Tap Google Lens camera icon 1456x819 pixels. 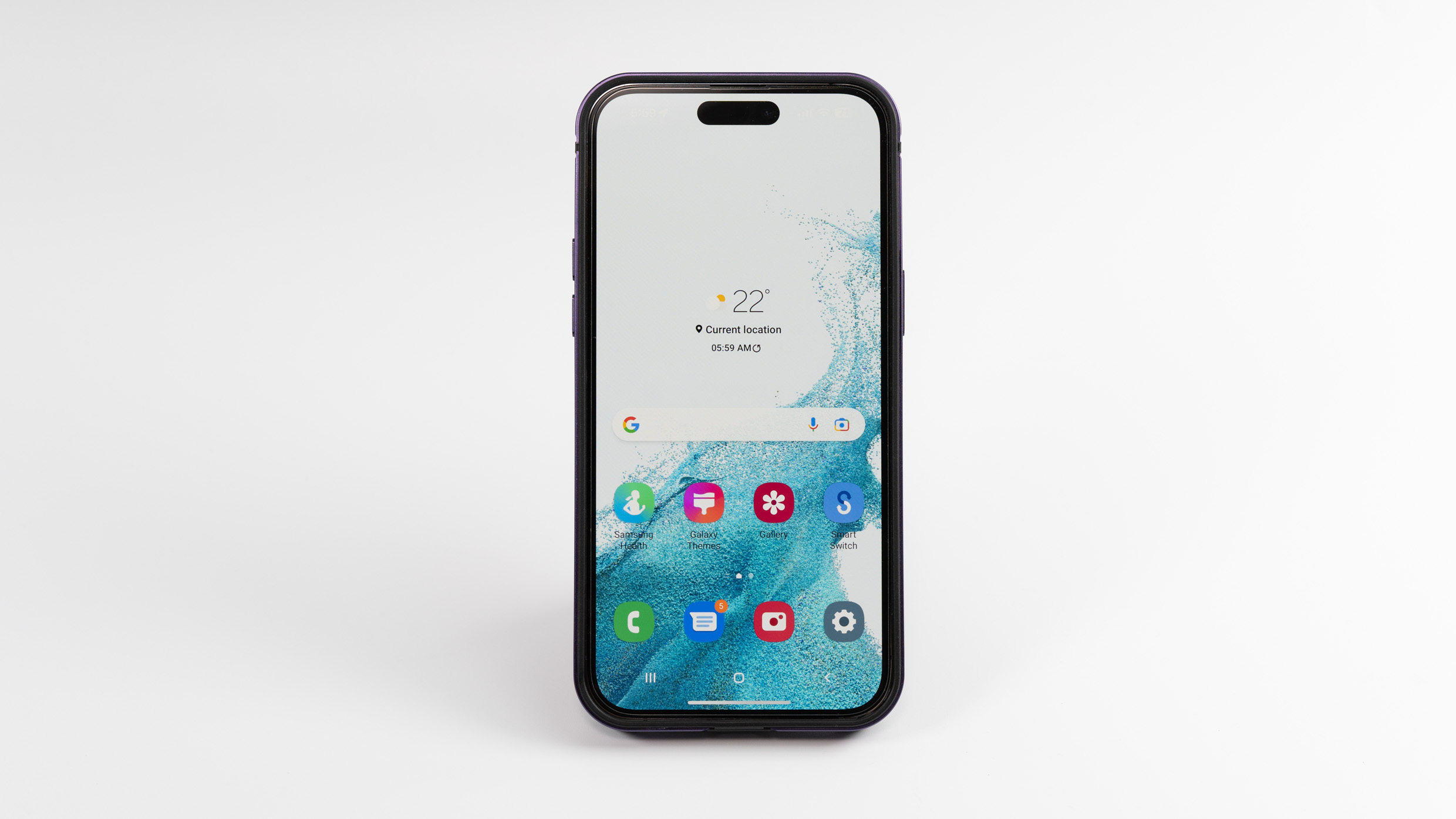tap(843, 424)
